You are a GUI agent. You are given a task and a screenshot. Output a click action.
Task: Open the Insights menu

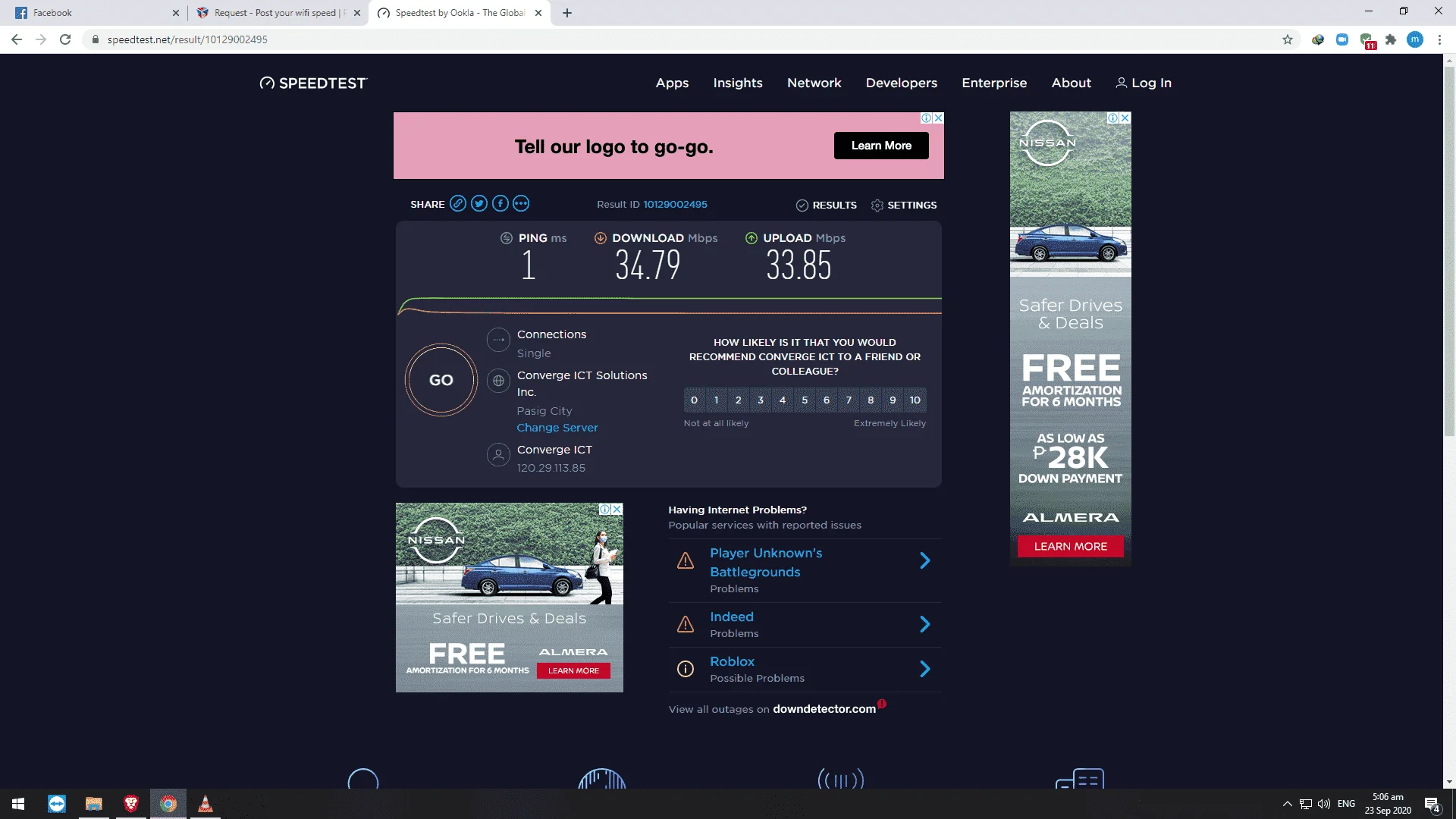point(738,83)
